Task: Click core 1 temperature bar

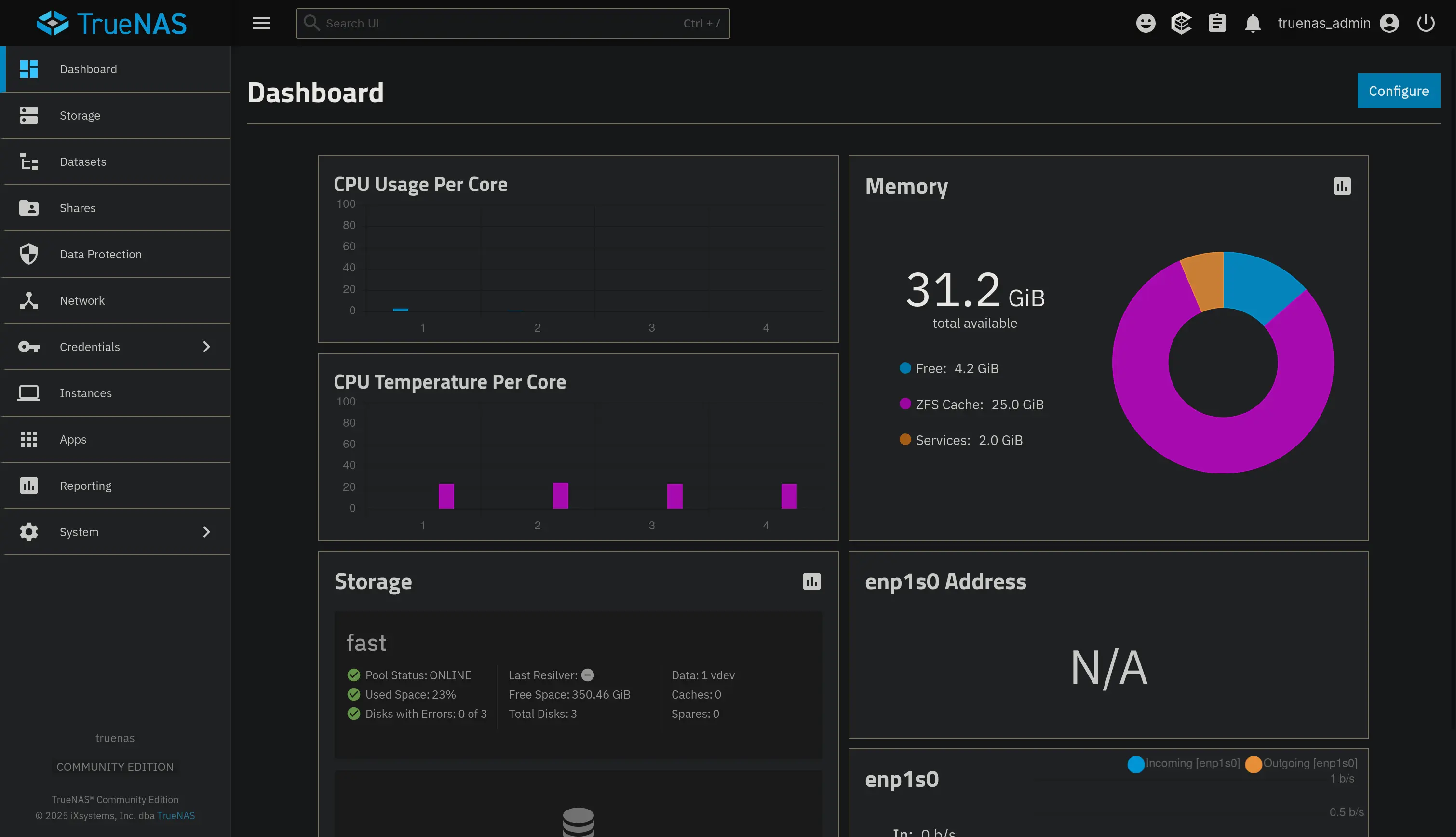Action: [x=446, y=496]
